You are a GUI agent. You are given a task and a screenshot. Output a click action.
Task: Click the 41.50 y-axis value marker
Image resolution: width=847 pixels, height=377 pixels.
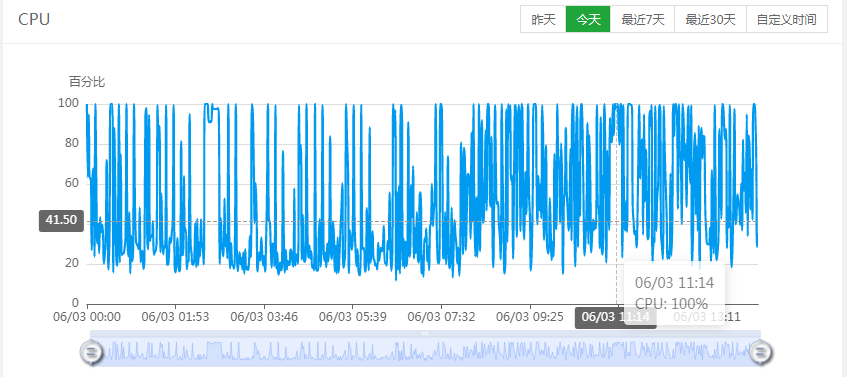click(x=61, y=220)
